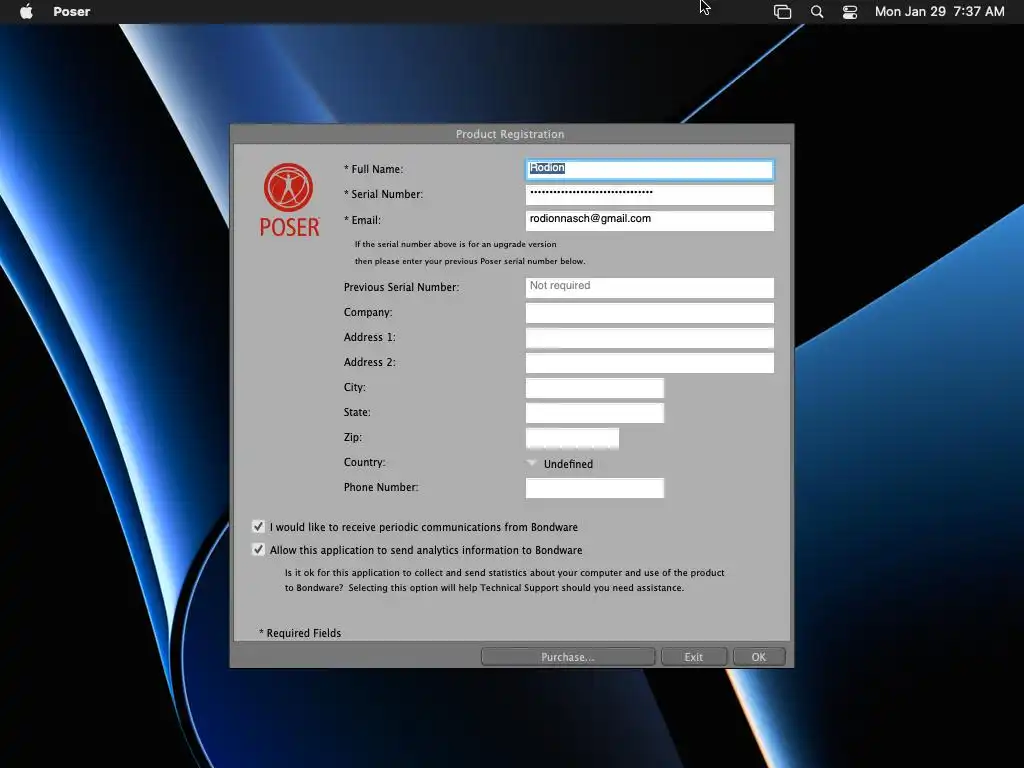Viewport: 1024px width, 768px height.
Task: Click the "Zip:" label
Action: pyautogui.click(x=353, y=438)
